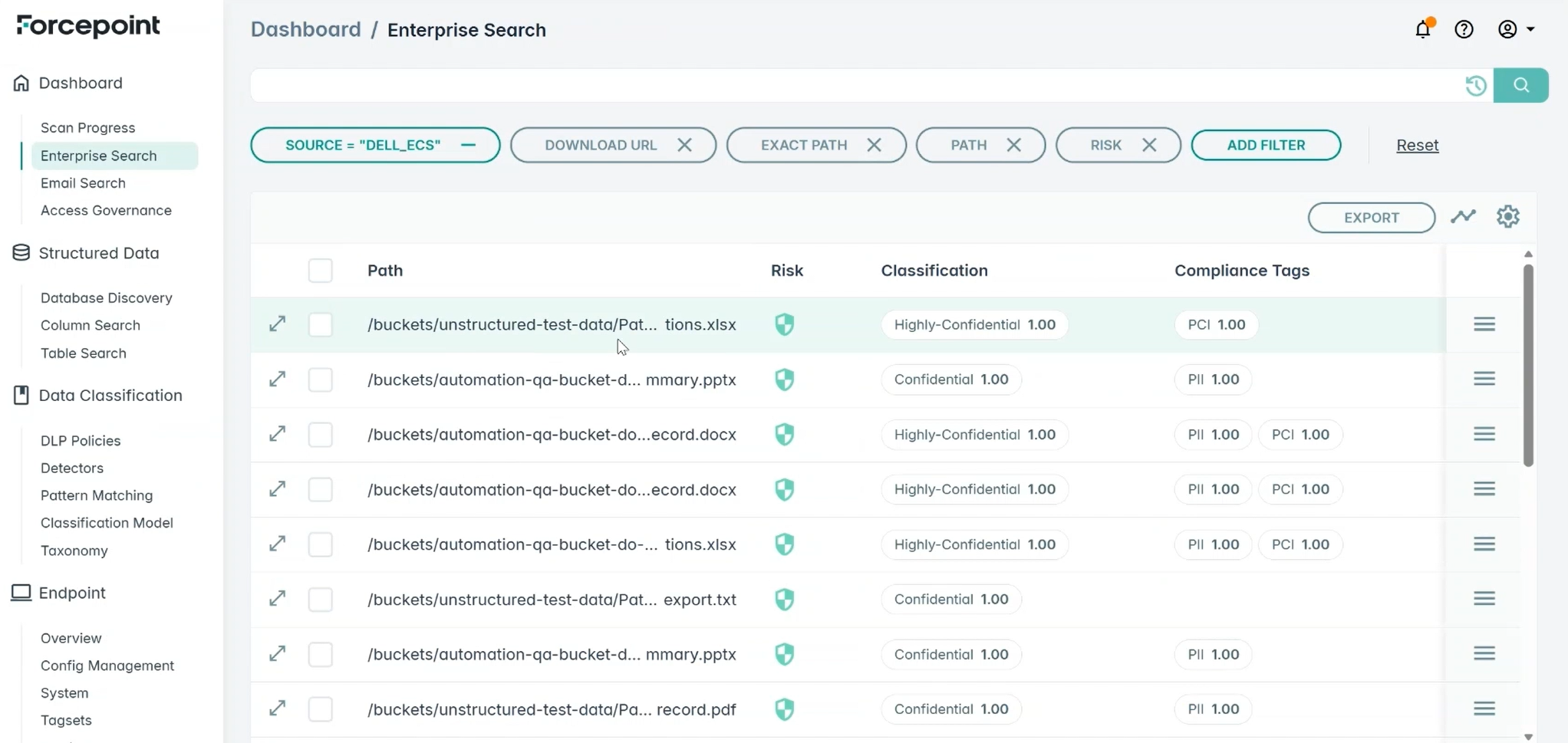
Task: Click the search history clock icon
Action: click(x=1476, y=85)
